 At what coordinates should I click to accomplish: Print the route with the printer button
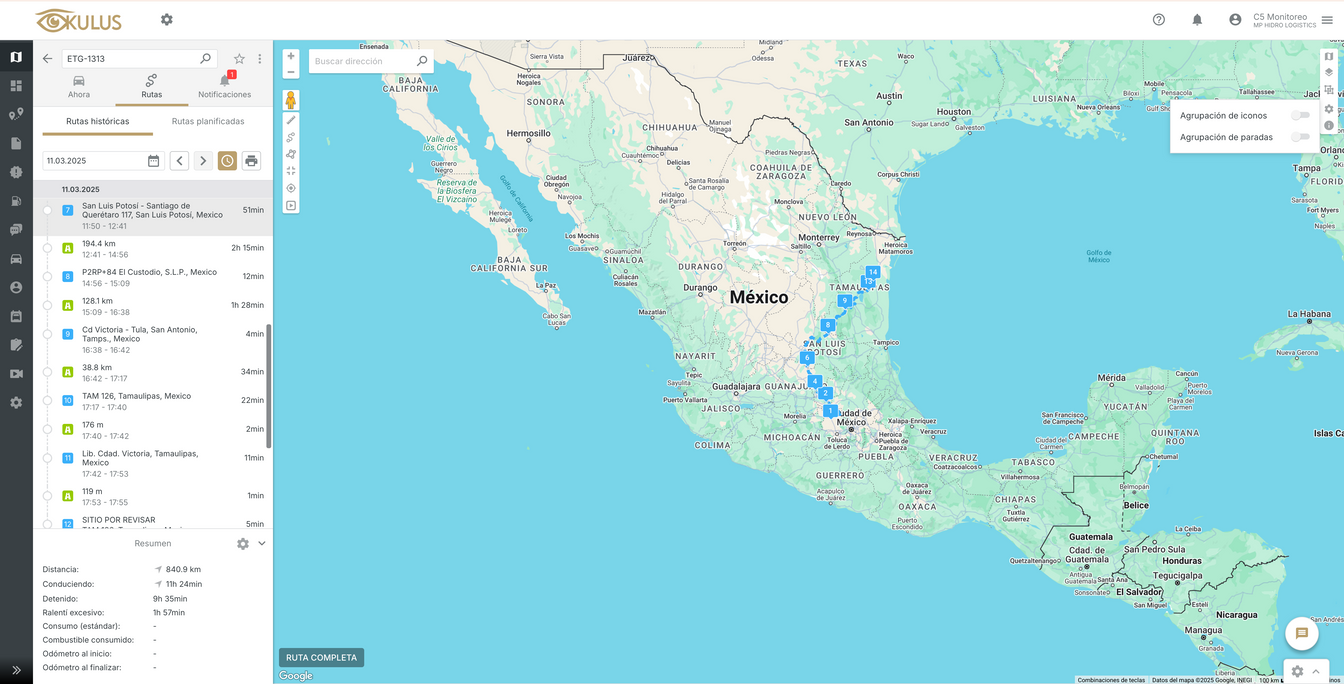pyautogui.click(x=251, y=161)
